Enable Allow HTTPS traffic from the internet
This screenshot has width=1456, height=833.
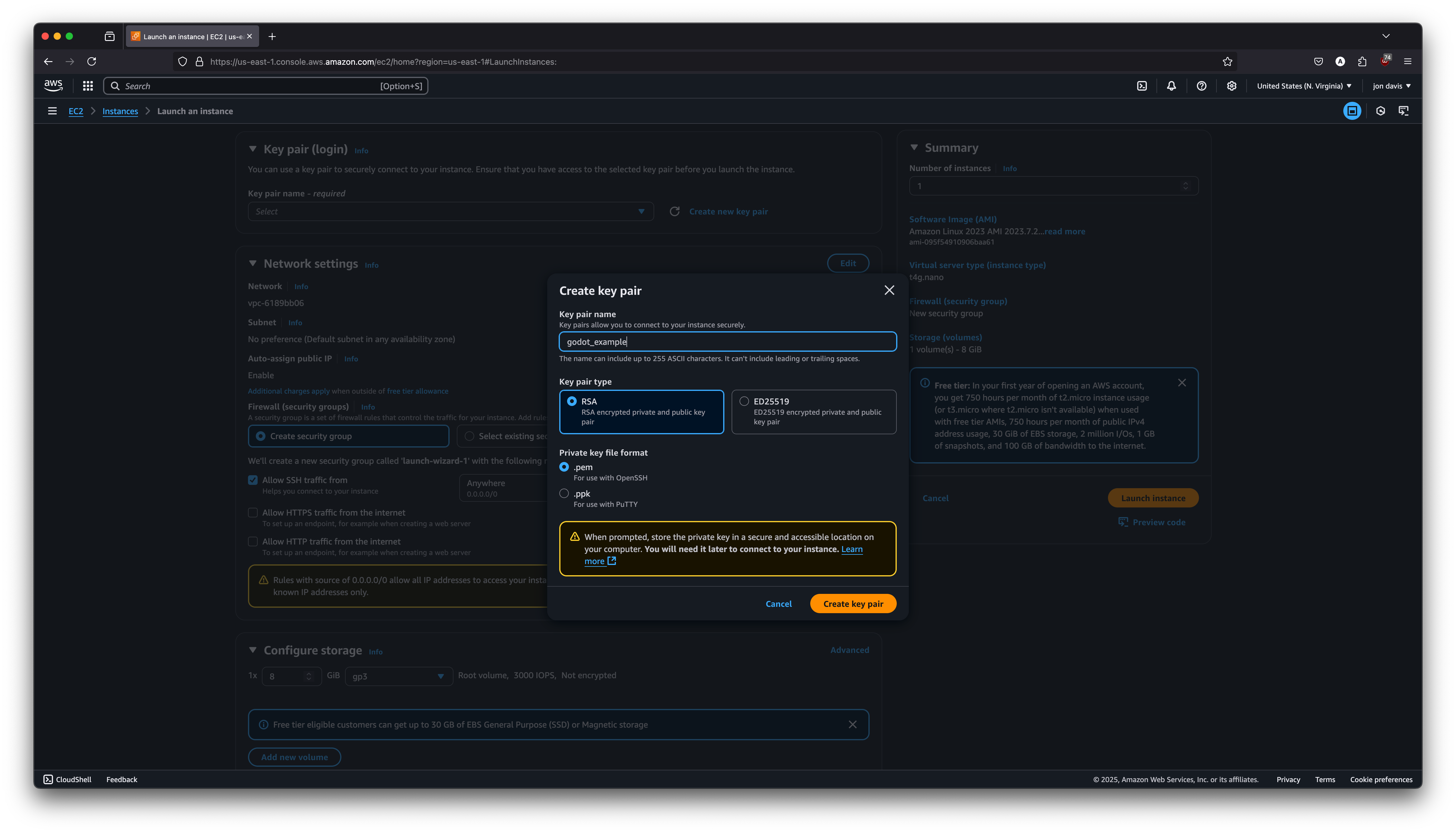(253, 513)
